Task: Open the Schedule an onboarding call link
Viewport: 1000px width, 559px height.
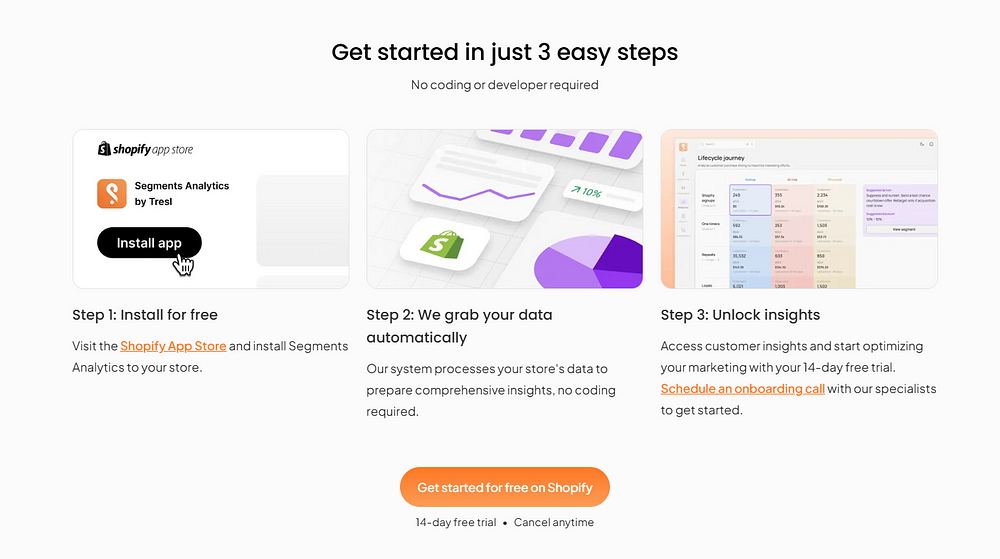Action: 742,388
